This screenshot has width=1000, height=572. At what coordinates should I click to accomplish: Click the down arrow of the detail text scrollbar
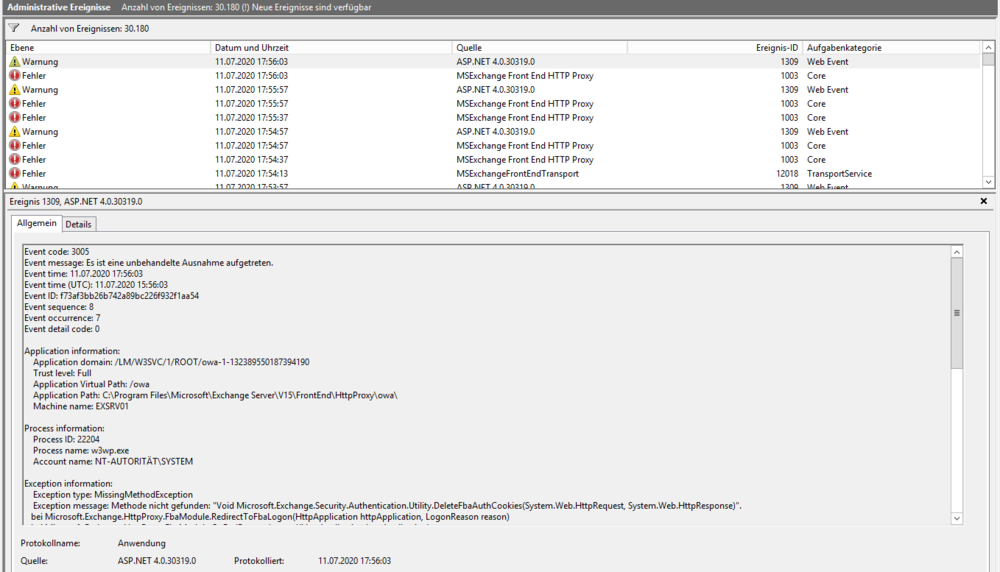point(956,518)
